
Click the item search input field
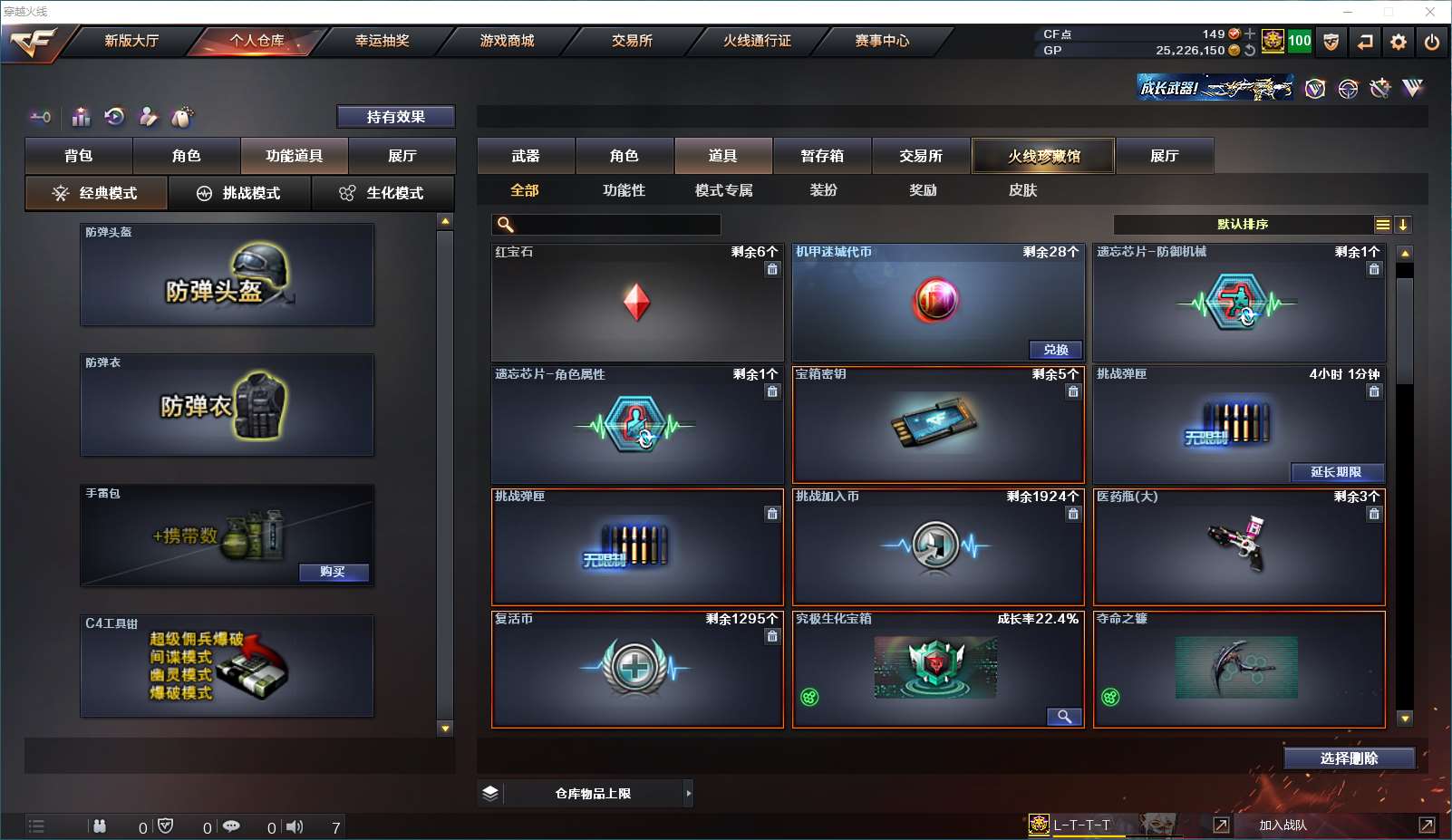pyautogui.click(x=606, y=225)
